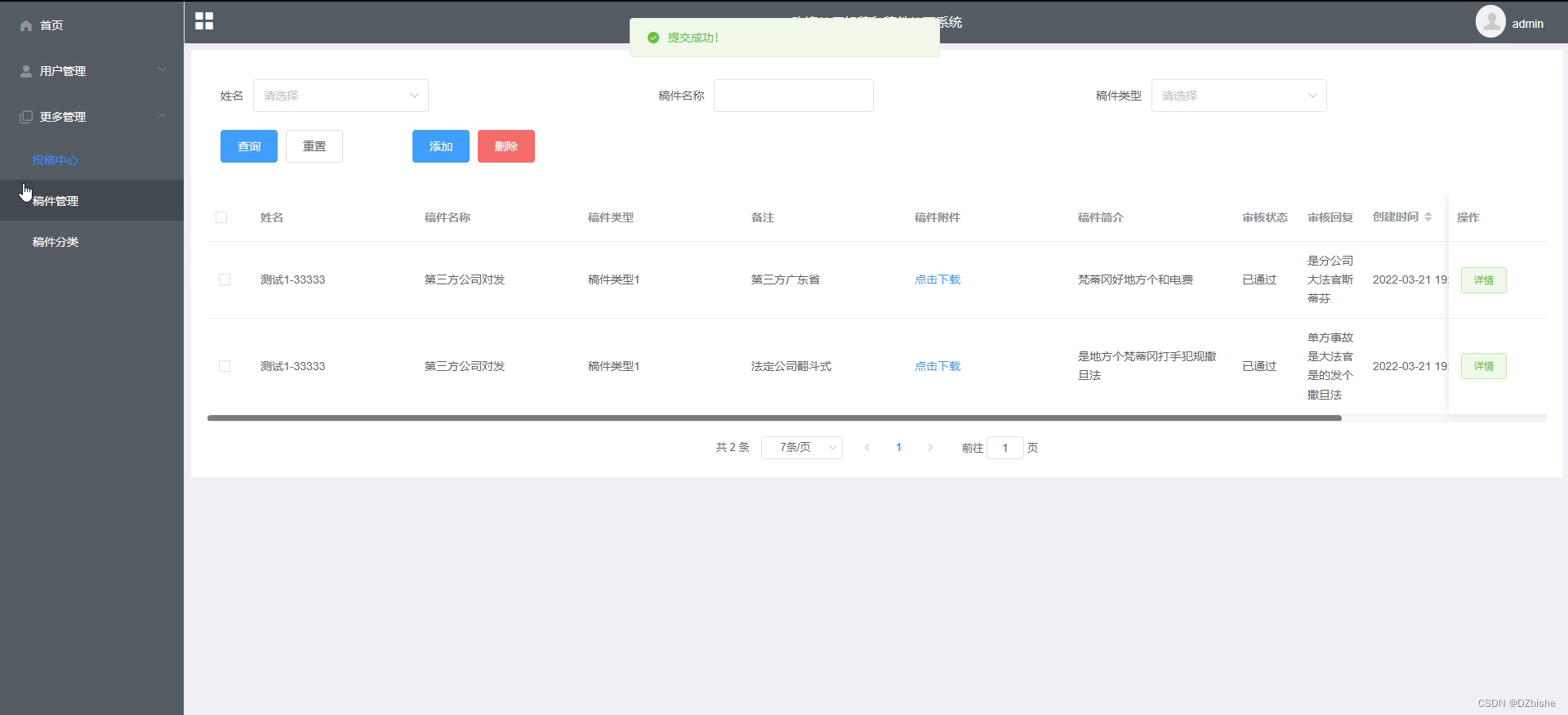Select page 1 in pagination
The image size is (1568, 715).
pyautogui.click(x=898, y=447)
